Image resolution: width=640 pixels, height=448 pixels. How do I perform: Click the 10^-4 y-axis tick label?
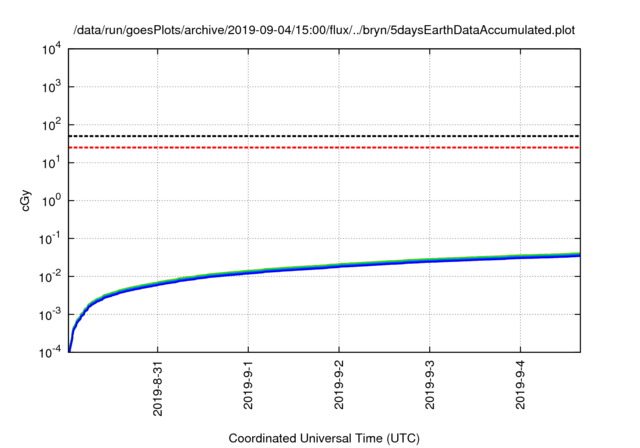click(x=49, y=352)
